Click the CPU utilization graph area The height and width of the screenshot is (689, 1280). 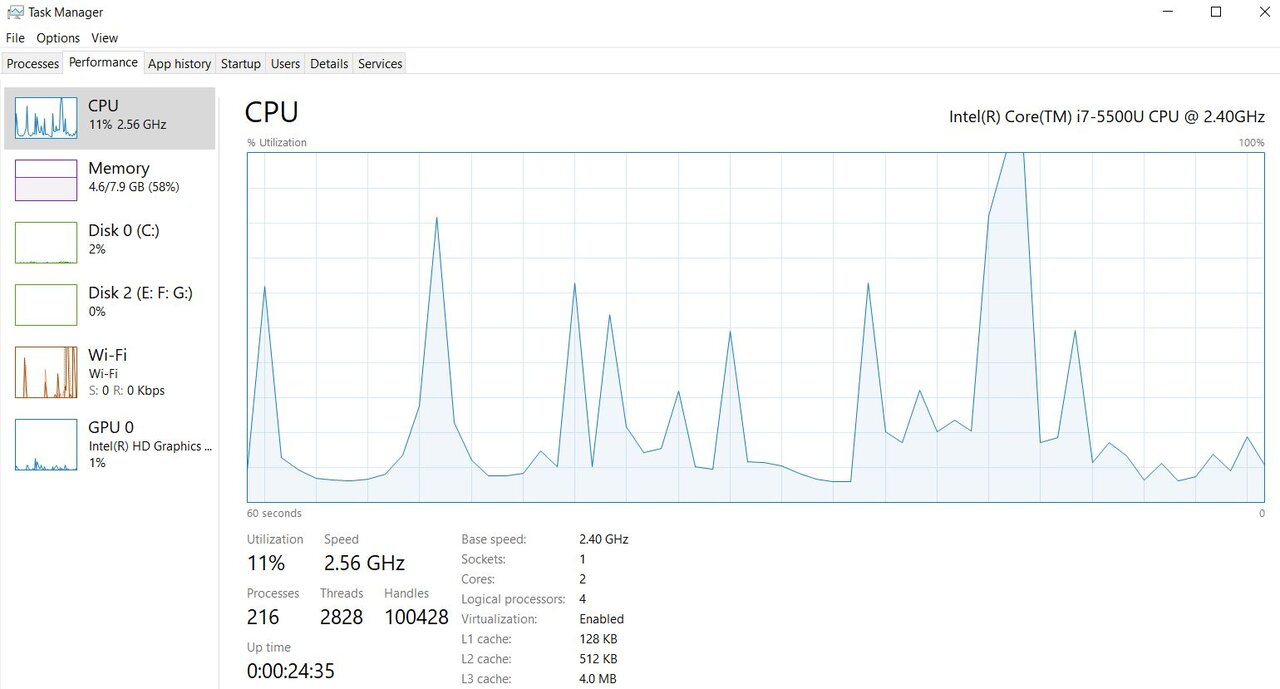pos(756,327)
